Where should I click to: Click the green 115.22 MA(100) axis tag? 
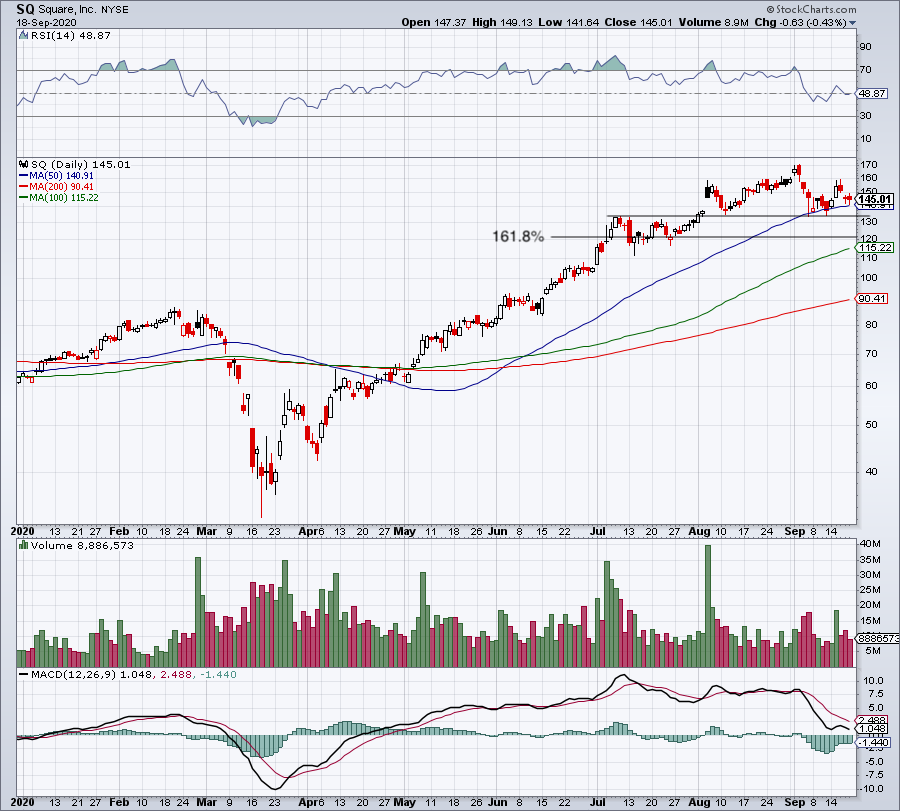[x=875, y=247]
